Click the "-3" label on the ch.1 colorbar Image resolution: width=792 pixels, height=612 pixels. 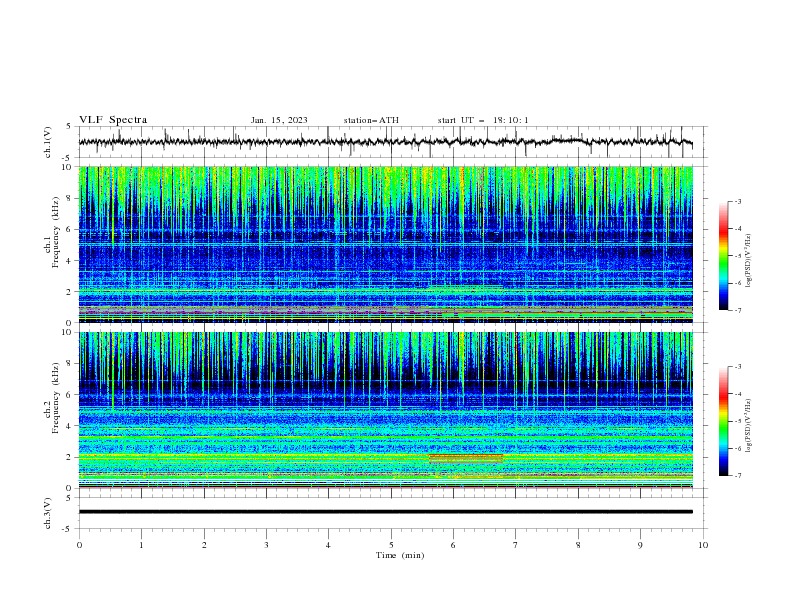pos(737,201)
